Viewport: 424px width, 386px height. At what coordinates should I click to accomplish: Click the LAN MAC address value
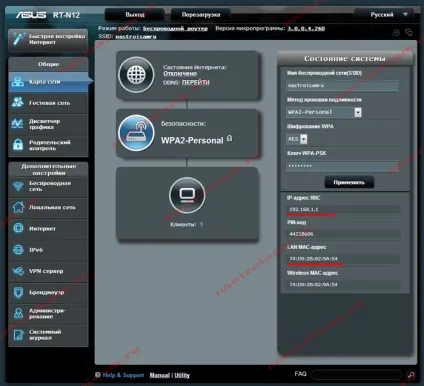[x=313, y=259]
